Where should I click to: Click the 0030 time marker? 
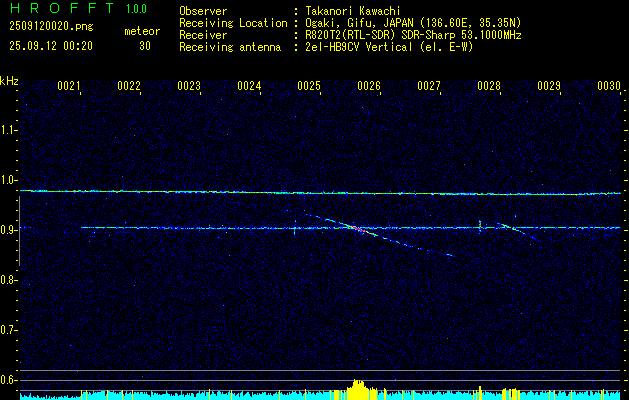tap(609, 86)
